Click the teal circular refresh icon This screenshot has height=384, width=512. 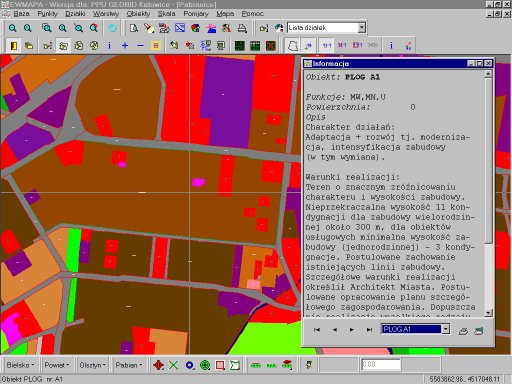(112, 28)
